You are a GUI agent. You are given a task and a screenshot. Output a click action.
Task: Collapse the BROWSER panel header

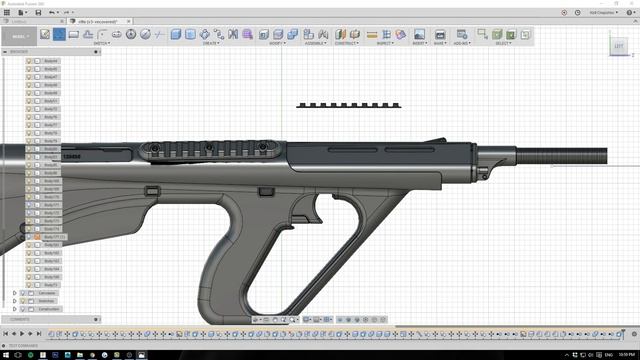tap(5, 52)
